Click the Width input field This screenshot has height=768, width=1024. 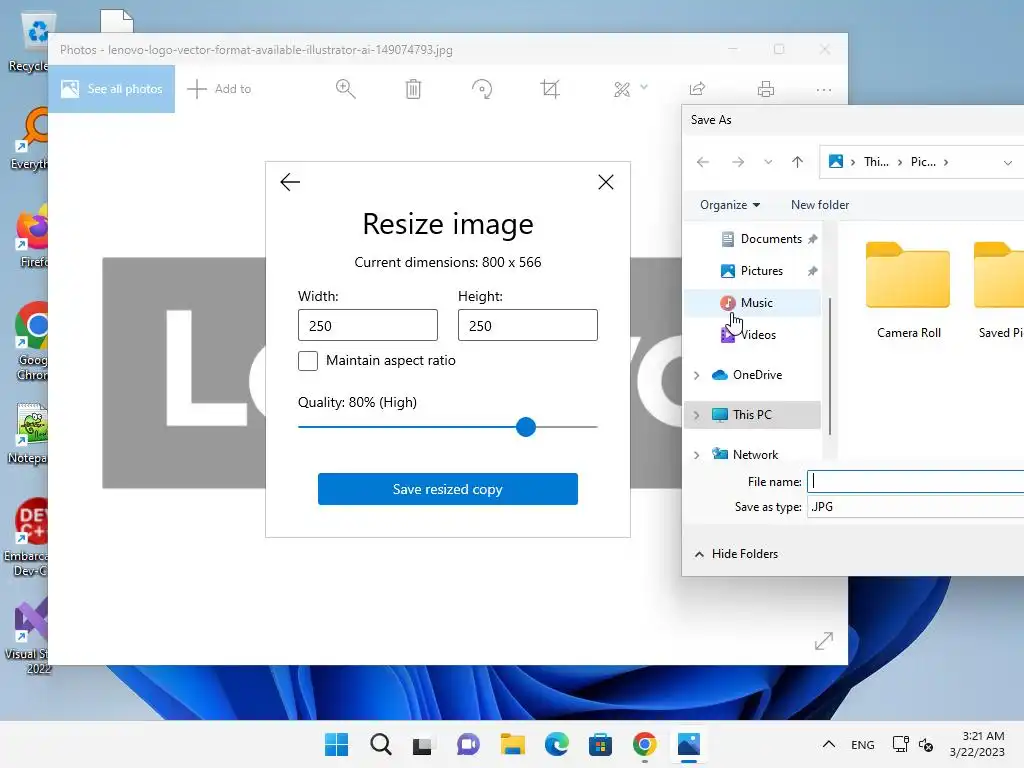tap(368, 325)
